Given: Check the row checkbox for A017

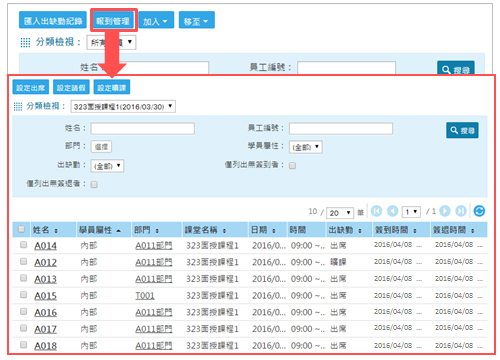Looking at the screenshot, I should point(23,328).
